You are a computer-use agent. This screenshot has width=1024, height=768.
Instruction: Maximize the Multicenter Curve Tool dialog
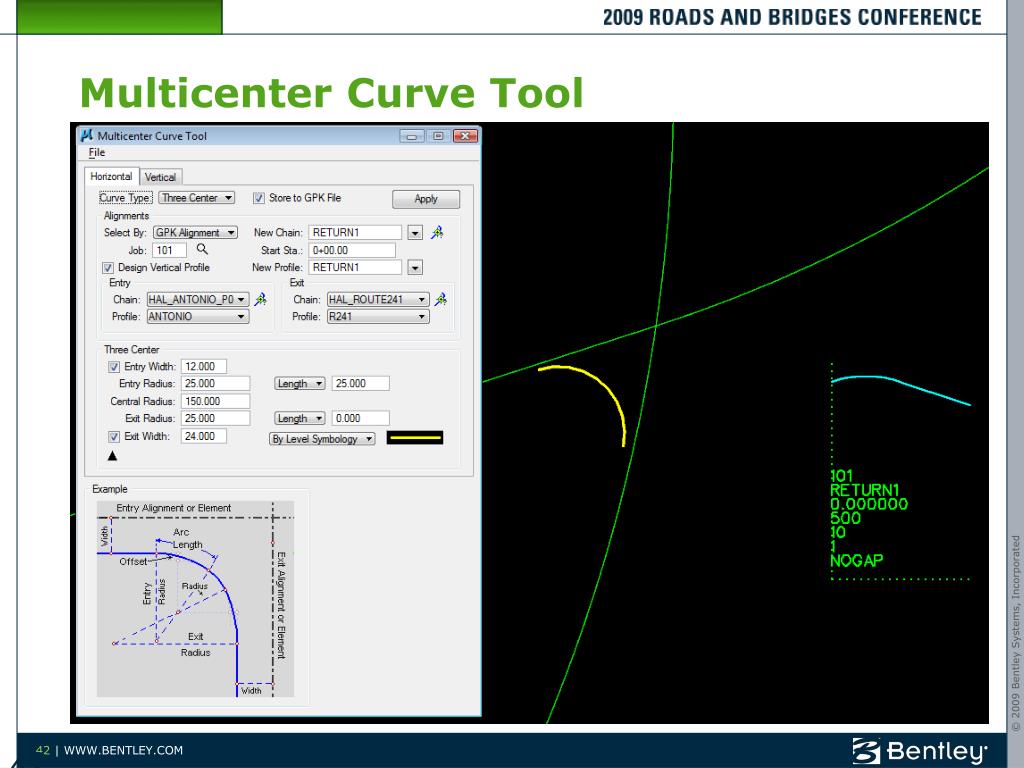(438, 136)
